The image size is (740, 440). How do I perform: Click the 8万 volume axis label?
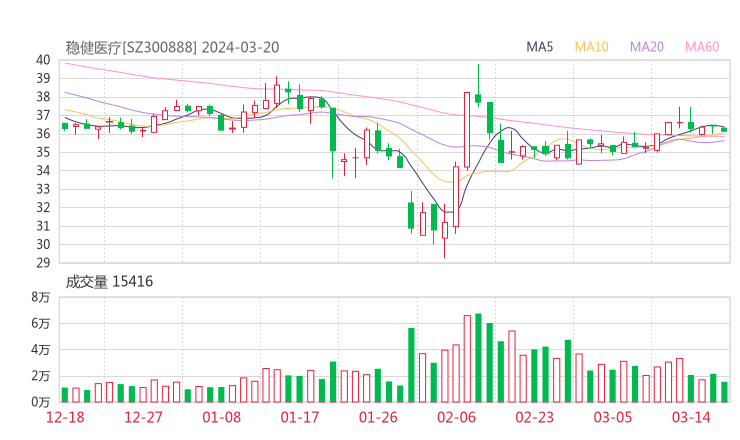tap(41, 297)
